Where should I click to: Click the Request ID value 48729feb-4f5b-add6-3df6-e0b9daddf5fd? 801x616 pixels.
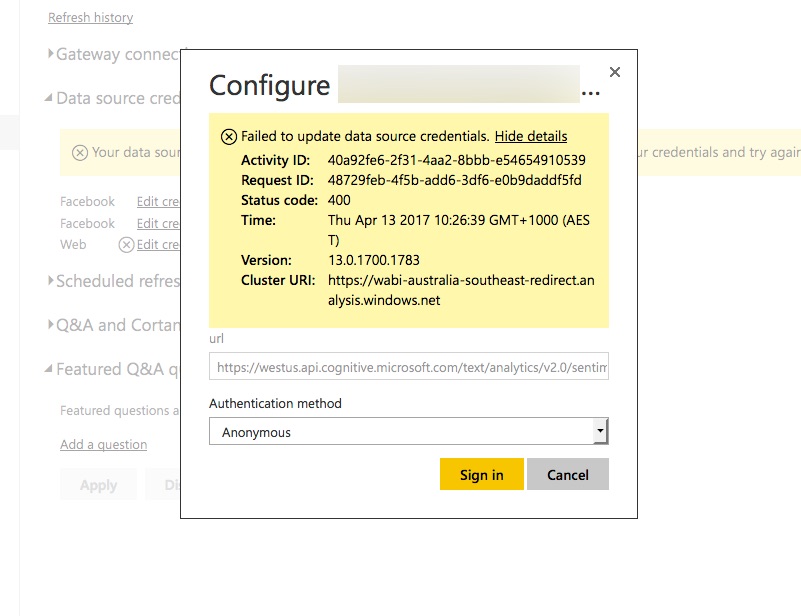[455, 180]
